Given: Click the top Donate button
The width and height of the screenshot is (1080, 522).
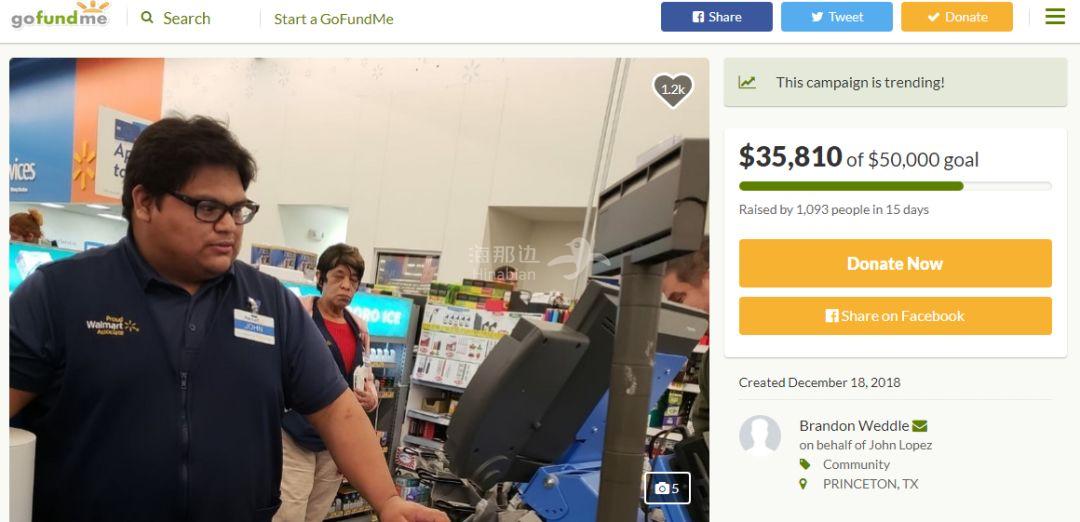Looking at the screenshot, I should (x=957, y=17).
